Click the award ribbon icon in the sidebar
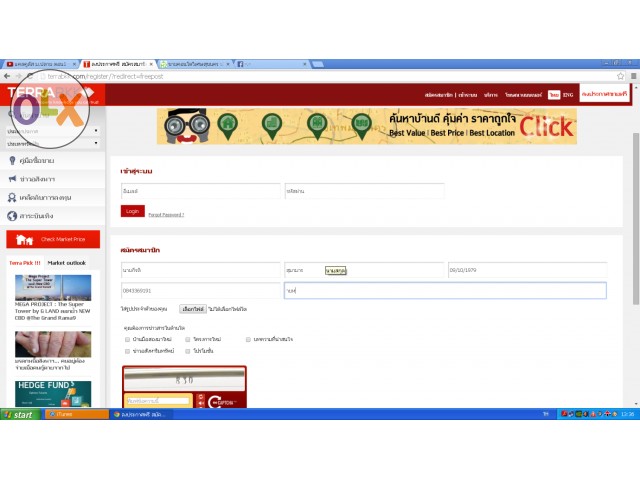 click(12, 197)
